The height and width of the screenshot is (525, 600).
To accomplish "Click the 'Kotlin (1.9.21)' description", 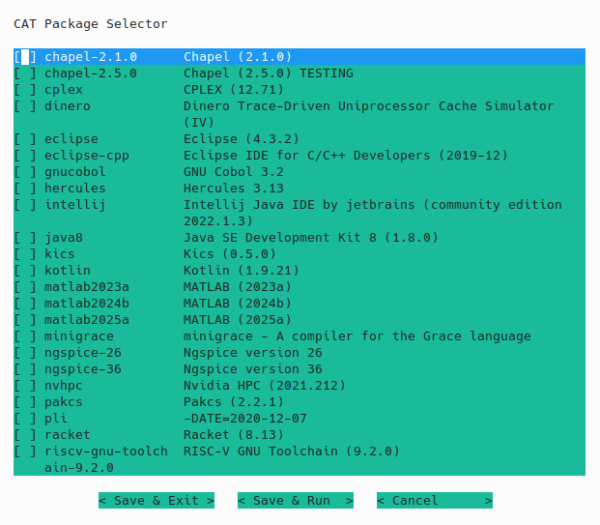I will pos(241,271).
